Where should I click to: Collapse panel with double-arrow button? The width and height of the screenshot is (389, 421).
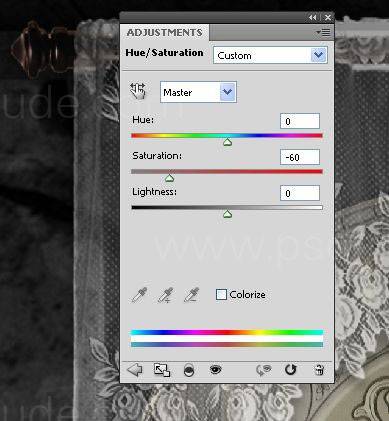312,17
